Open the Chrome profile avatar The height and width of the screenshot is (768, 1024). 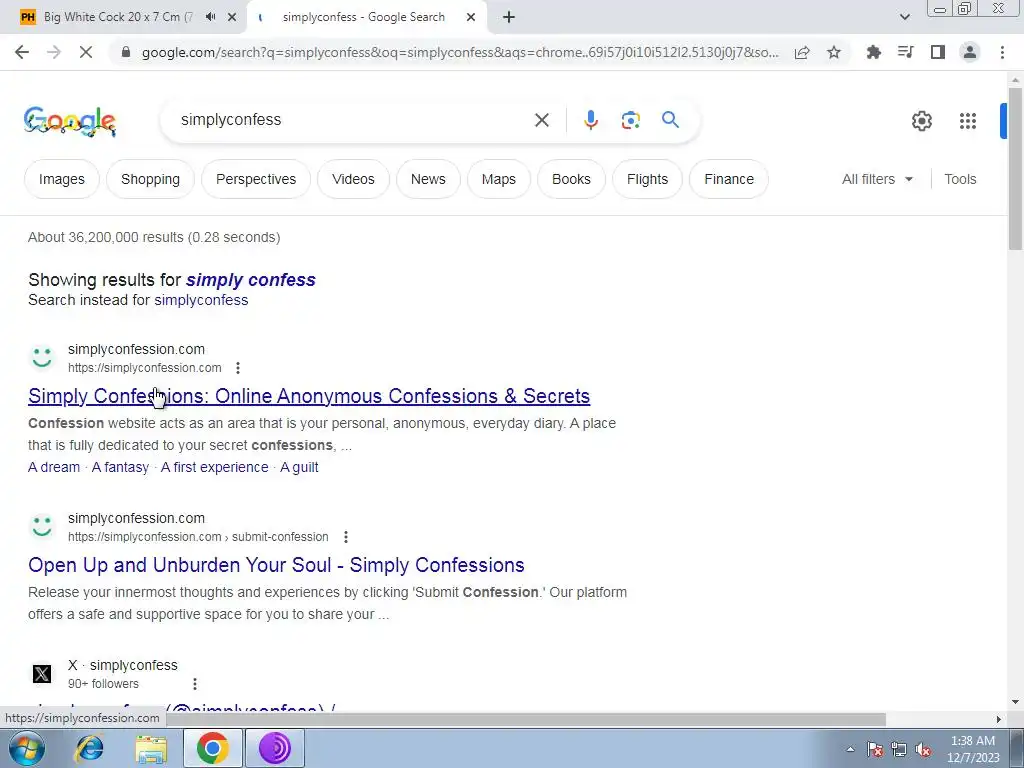pos(970,52)
